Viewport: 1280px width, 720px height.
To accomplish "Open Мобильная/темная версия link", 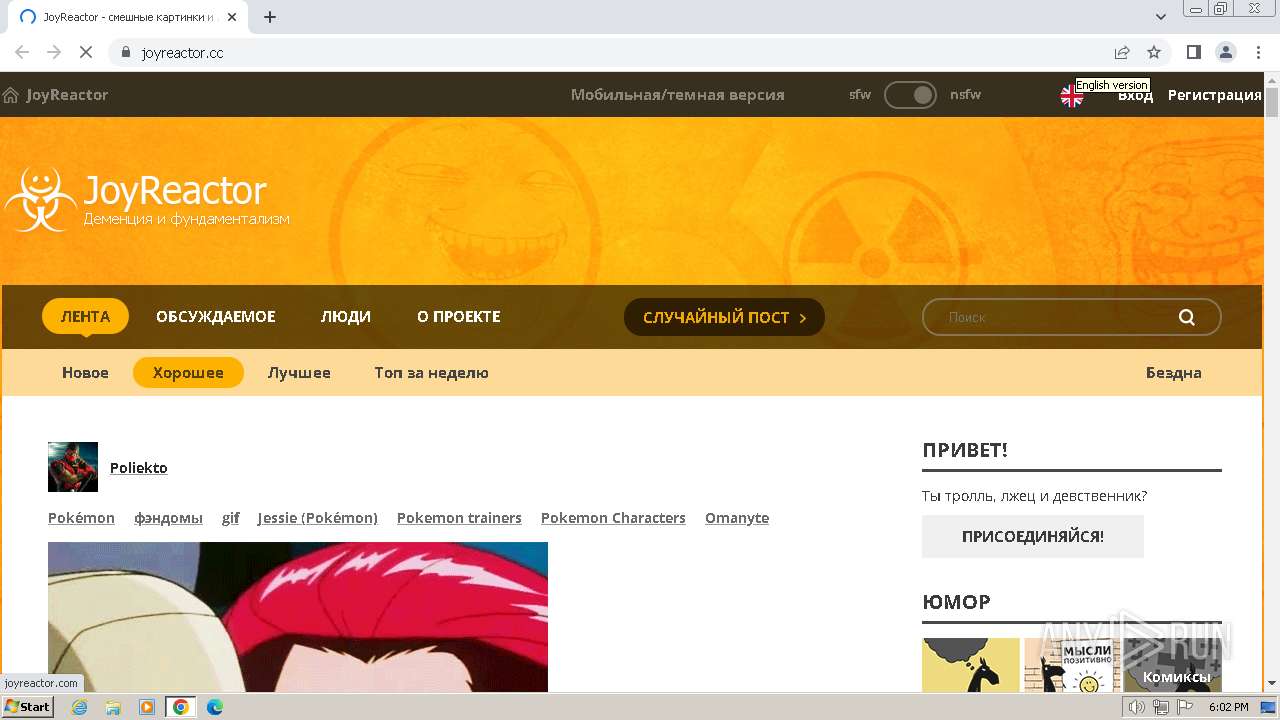I will point(677,95).
